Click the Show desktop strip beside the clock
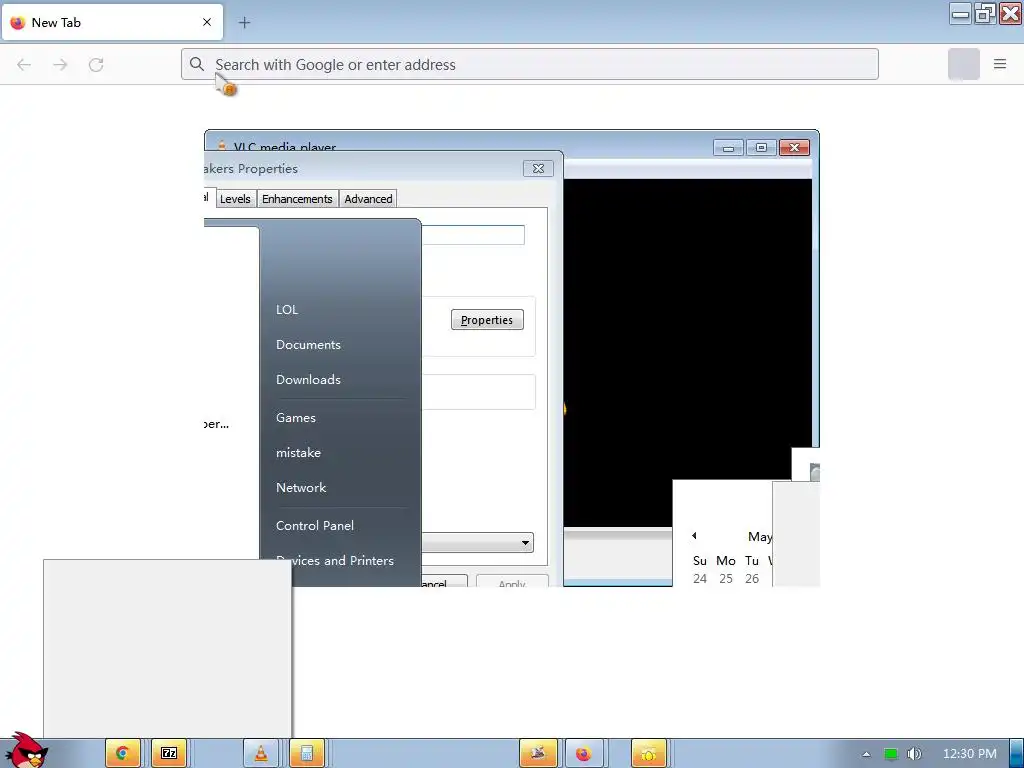Image resolution: width=1024 pixels, height=768 pixels. (1016, 754)
